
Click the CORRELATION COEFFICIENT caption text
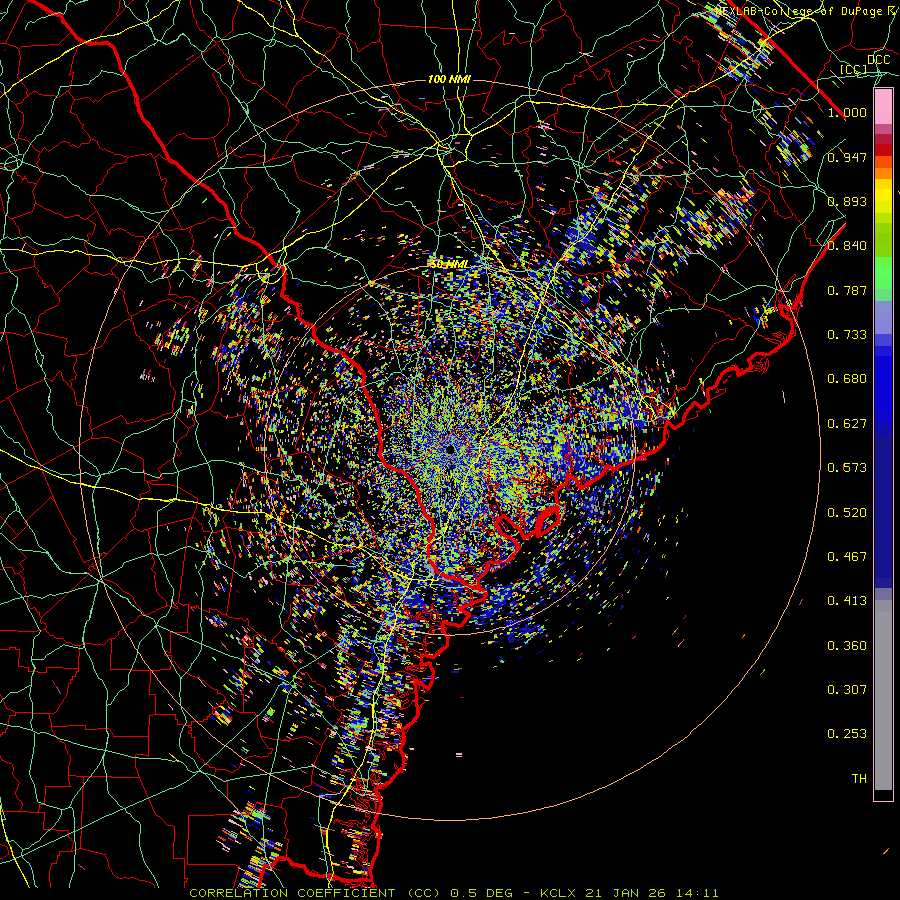pyautogui.click(x=293, y=893)
